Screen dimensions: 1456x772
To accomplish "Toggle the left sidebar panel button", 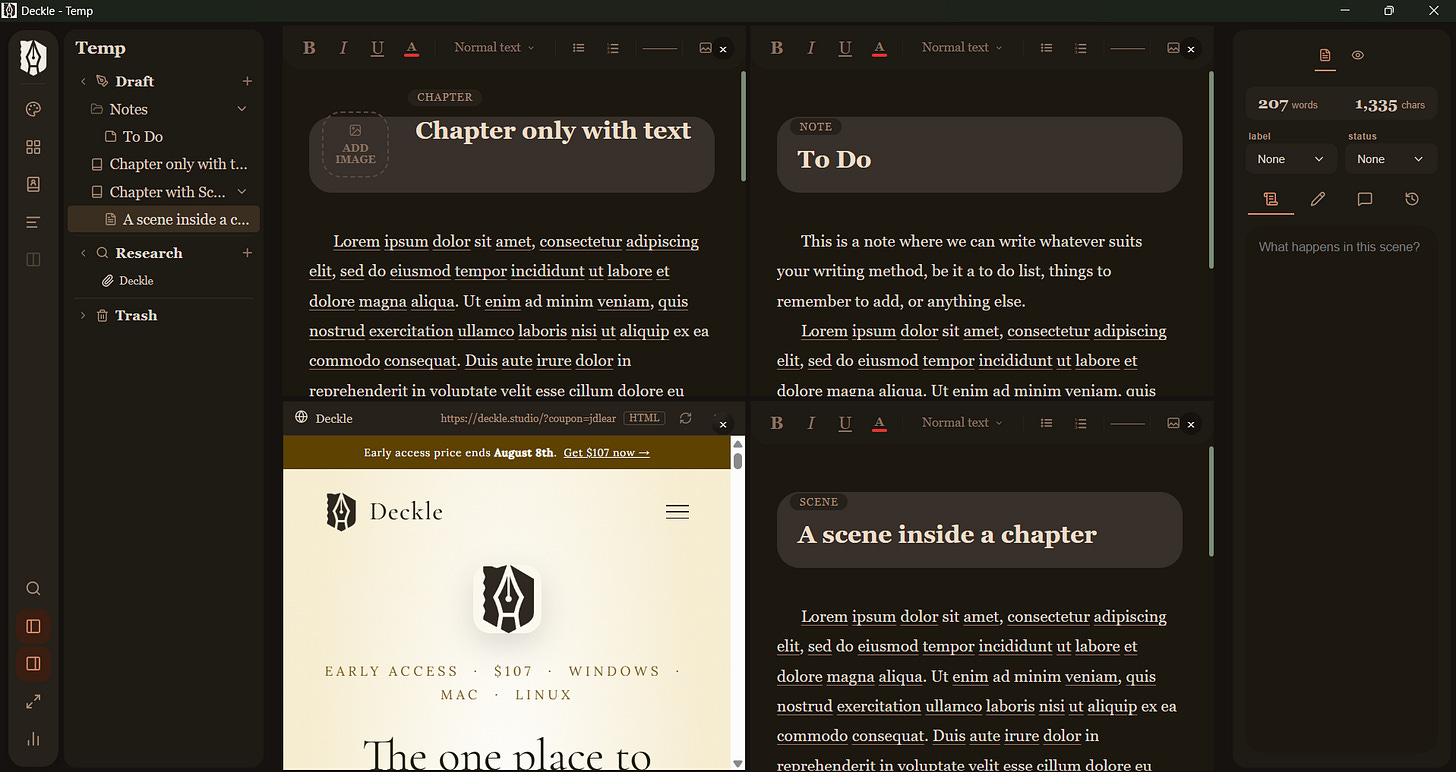I will (x=33, y=626).
